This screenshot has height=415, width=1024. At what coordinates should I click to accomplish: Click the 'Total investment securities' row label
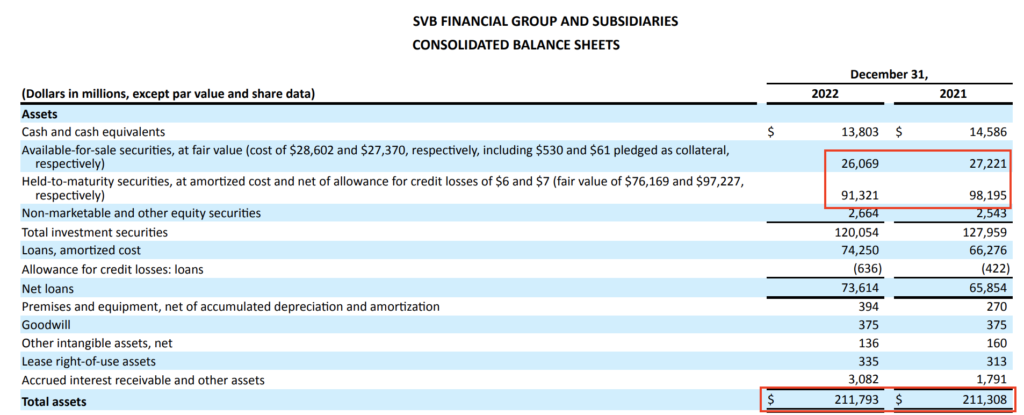[95, 232]
